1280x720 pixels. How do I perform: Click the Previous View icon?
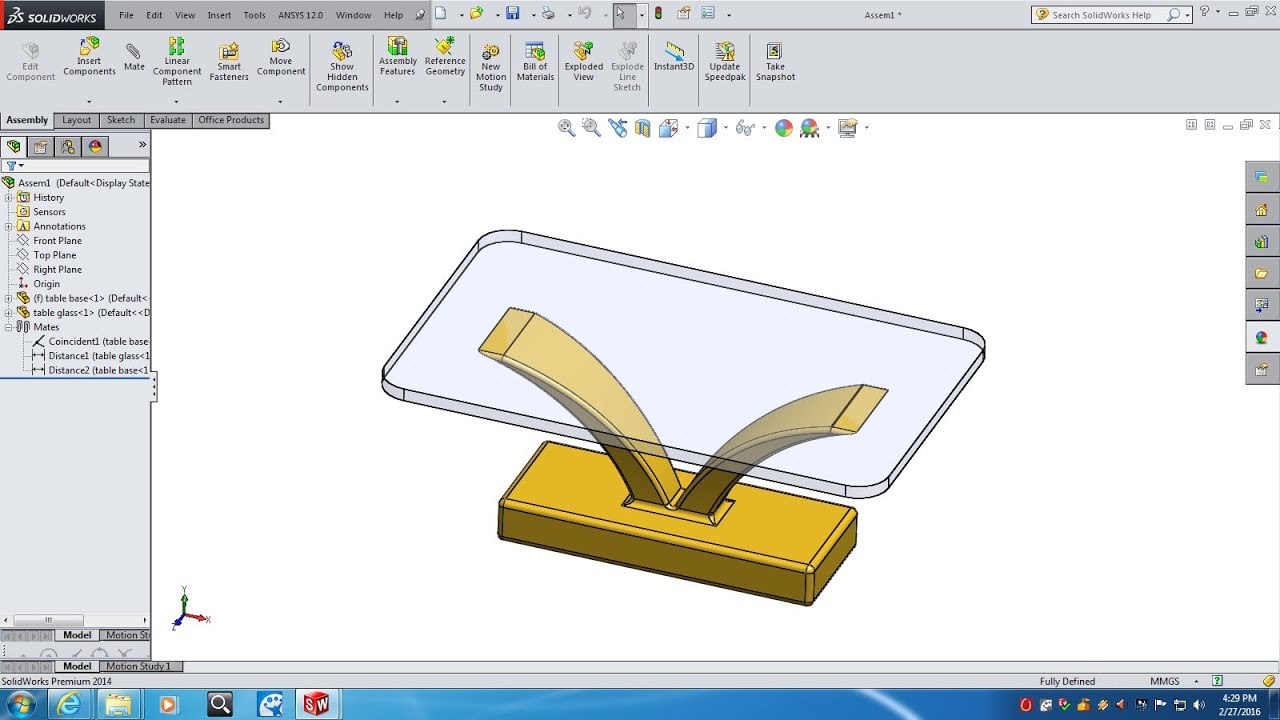point(617,127)
